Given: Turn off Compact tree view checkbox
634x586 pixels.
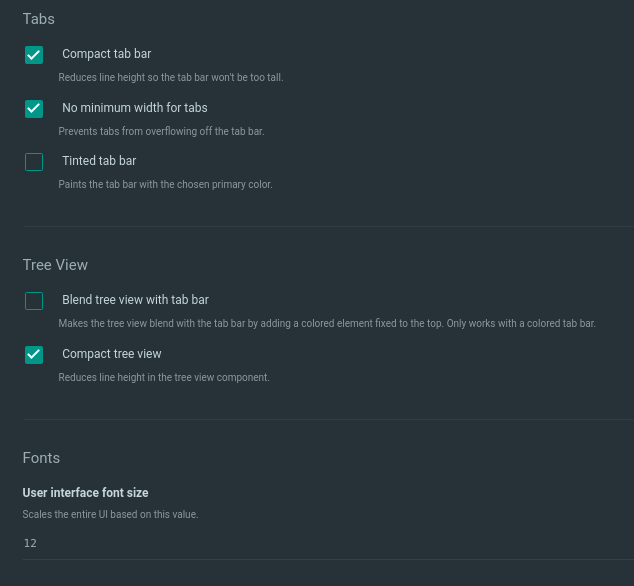Looking at the screenshot, I should [x=34, y=354].
